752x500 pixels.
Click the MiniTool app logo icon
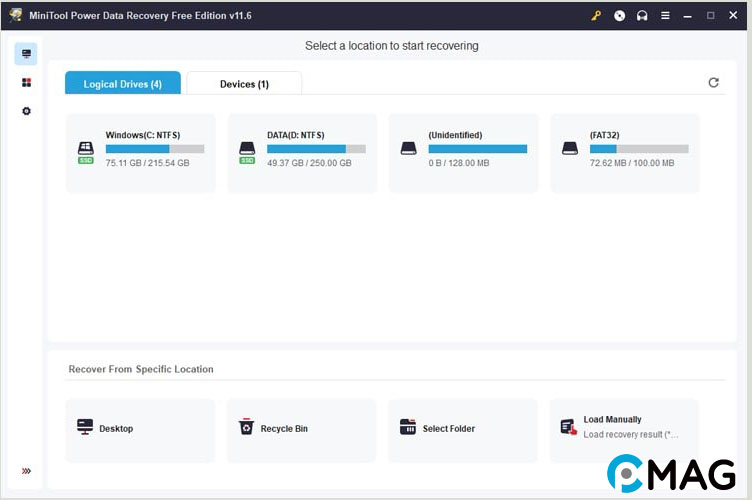(x=15, y=15)
